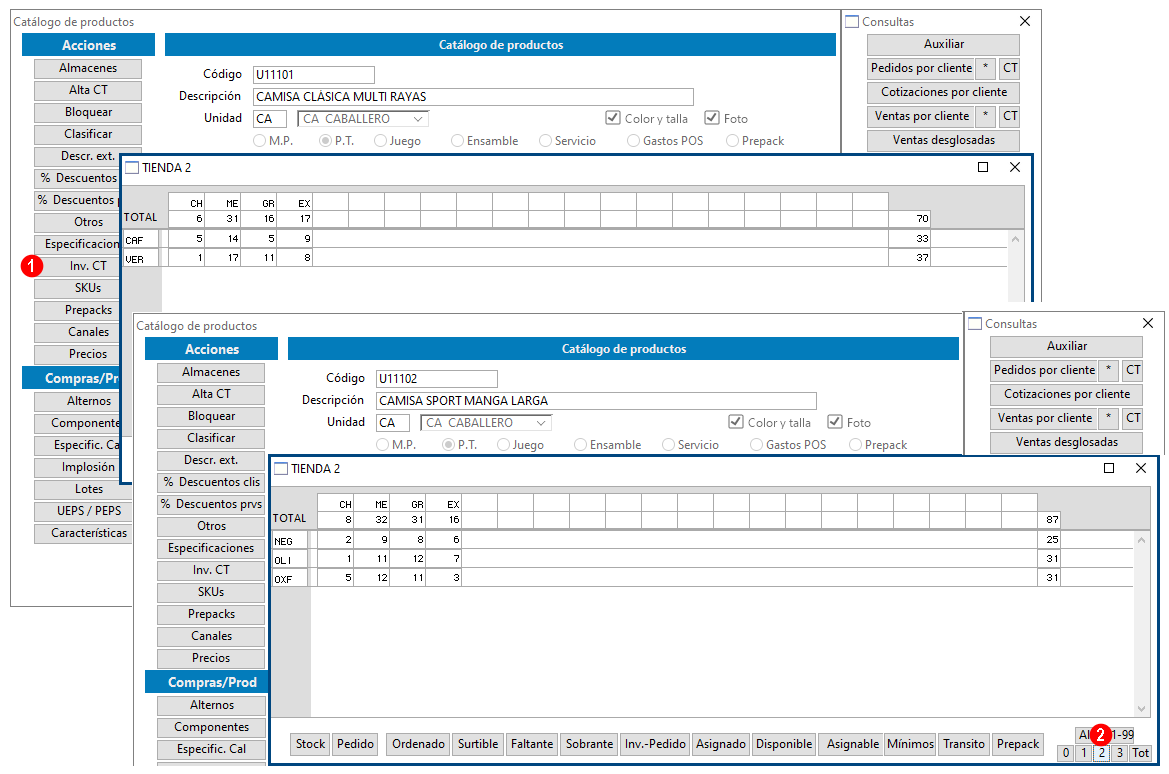Close the Consultas panel beside product U11102
Viewport: 1169px width, 774px height.
click(x=1148, y=323)
